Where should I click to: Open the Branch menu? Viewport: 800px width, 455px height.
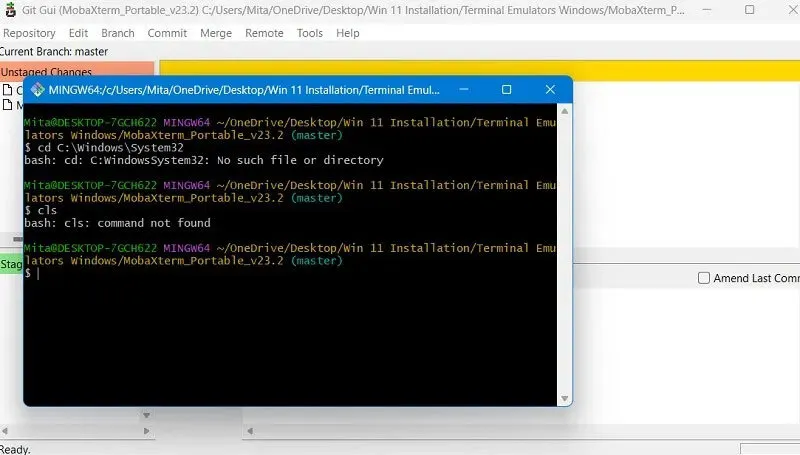tap(118, 33)
